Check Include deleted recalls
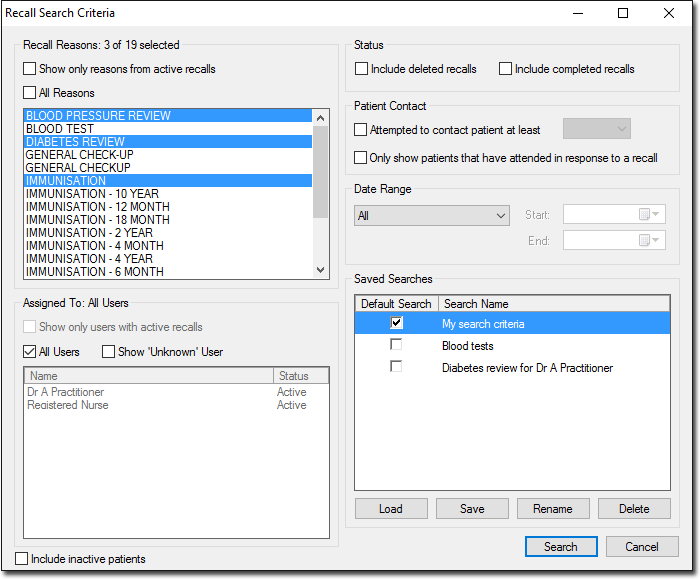This screenshot has height=579, width=700. 362,69
